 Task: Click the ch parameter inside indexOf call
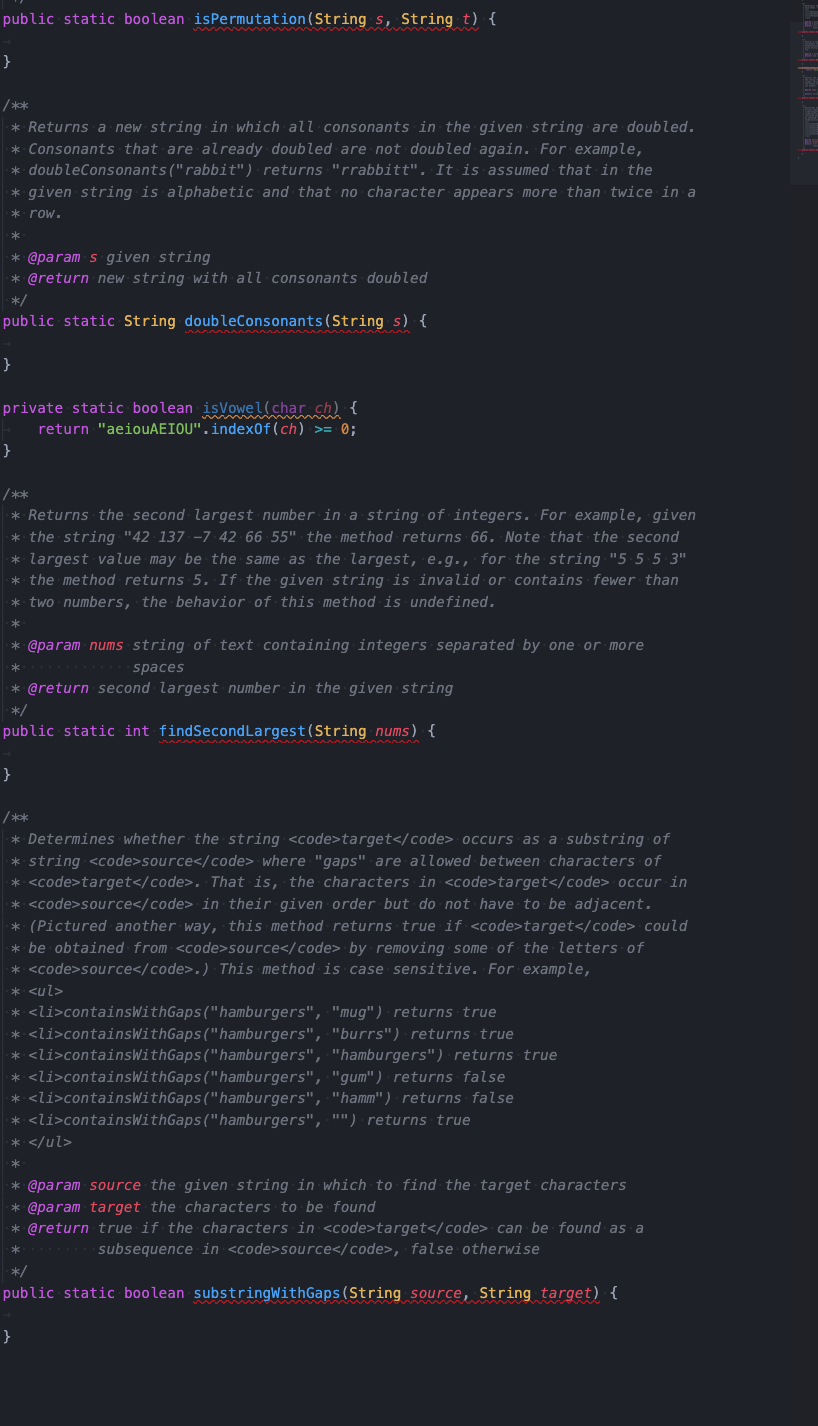tap(287, 428)
